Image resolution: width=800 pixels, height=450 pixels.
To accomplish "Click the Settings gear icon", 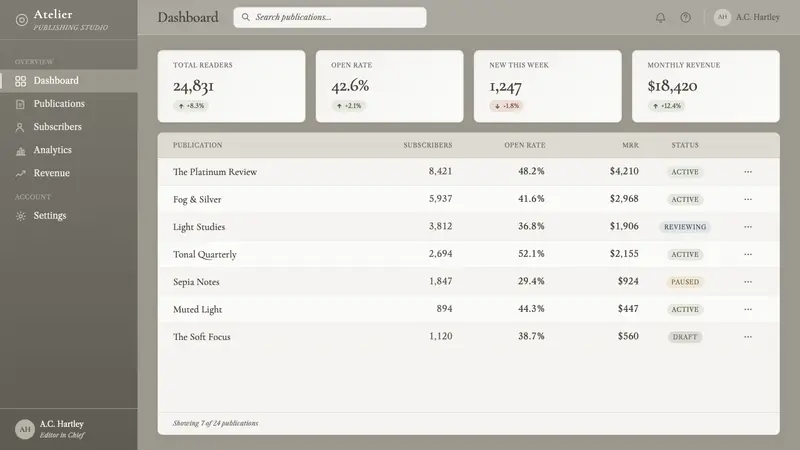I will (20, 216).
